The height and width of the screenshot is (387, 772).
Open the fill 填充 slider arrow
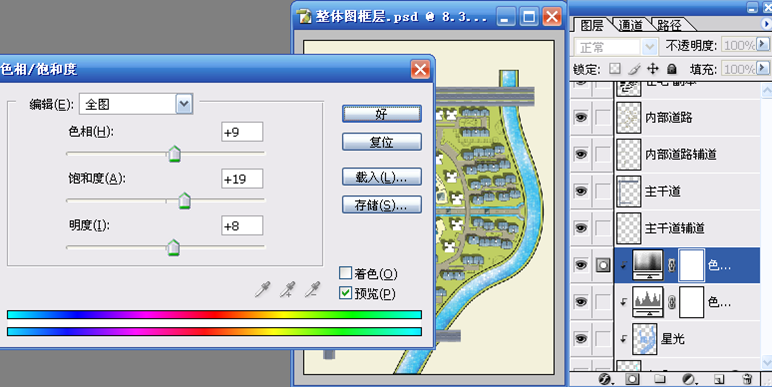[763, 67]
